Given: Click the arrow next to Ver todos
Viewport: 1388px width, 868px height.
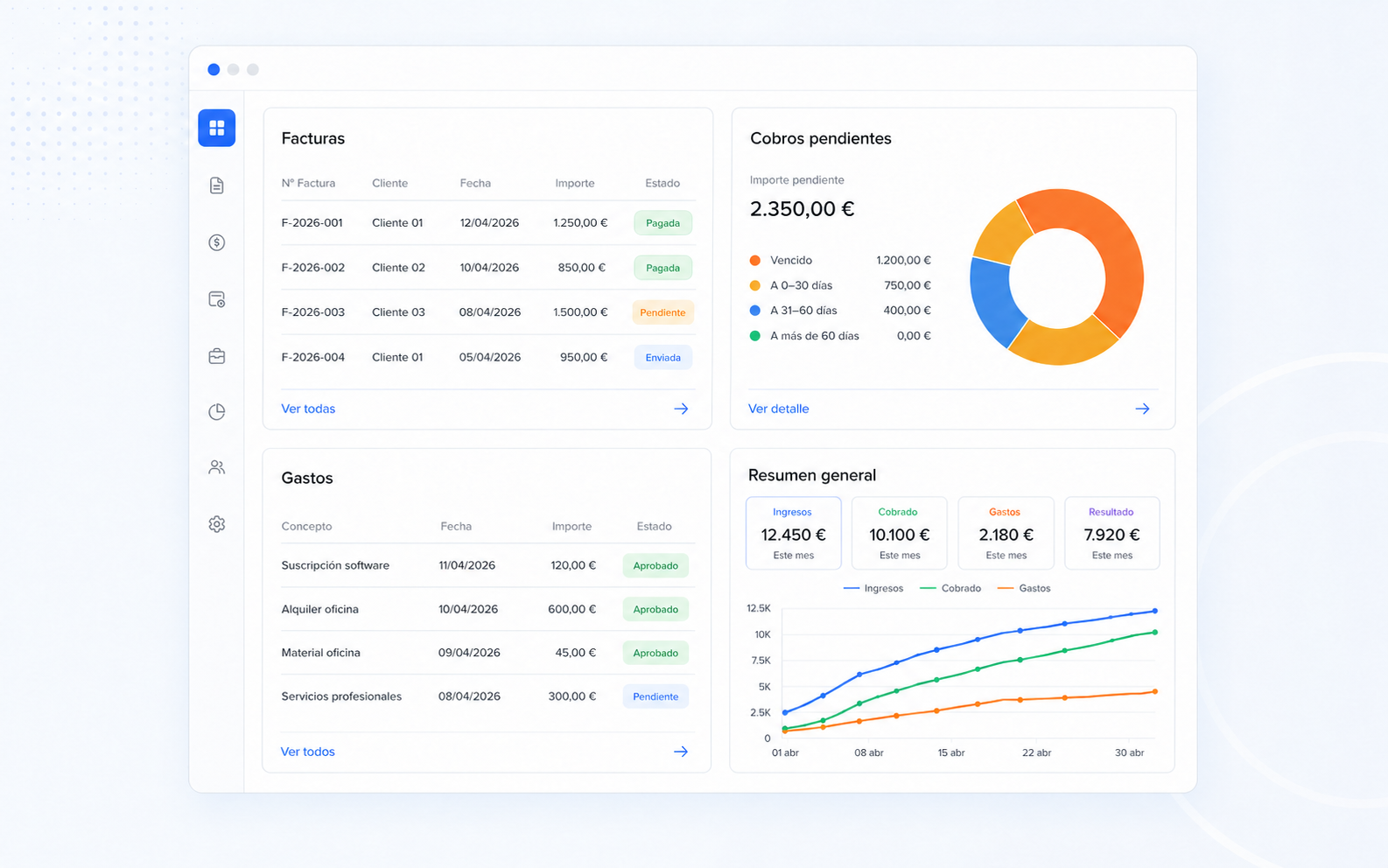Looking at the screenshot, I should (680, 752).
